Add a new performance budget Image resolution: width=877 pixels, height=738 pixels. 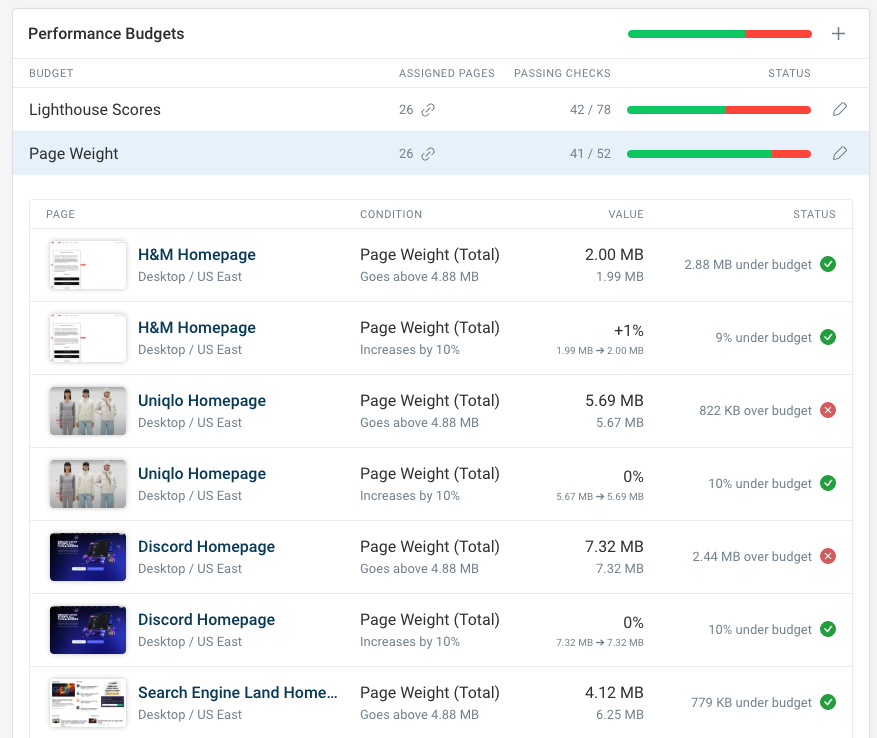tap(839, 33)
